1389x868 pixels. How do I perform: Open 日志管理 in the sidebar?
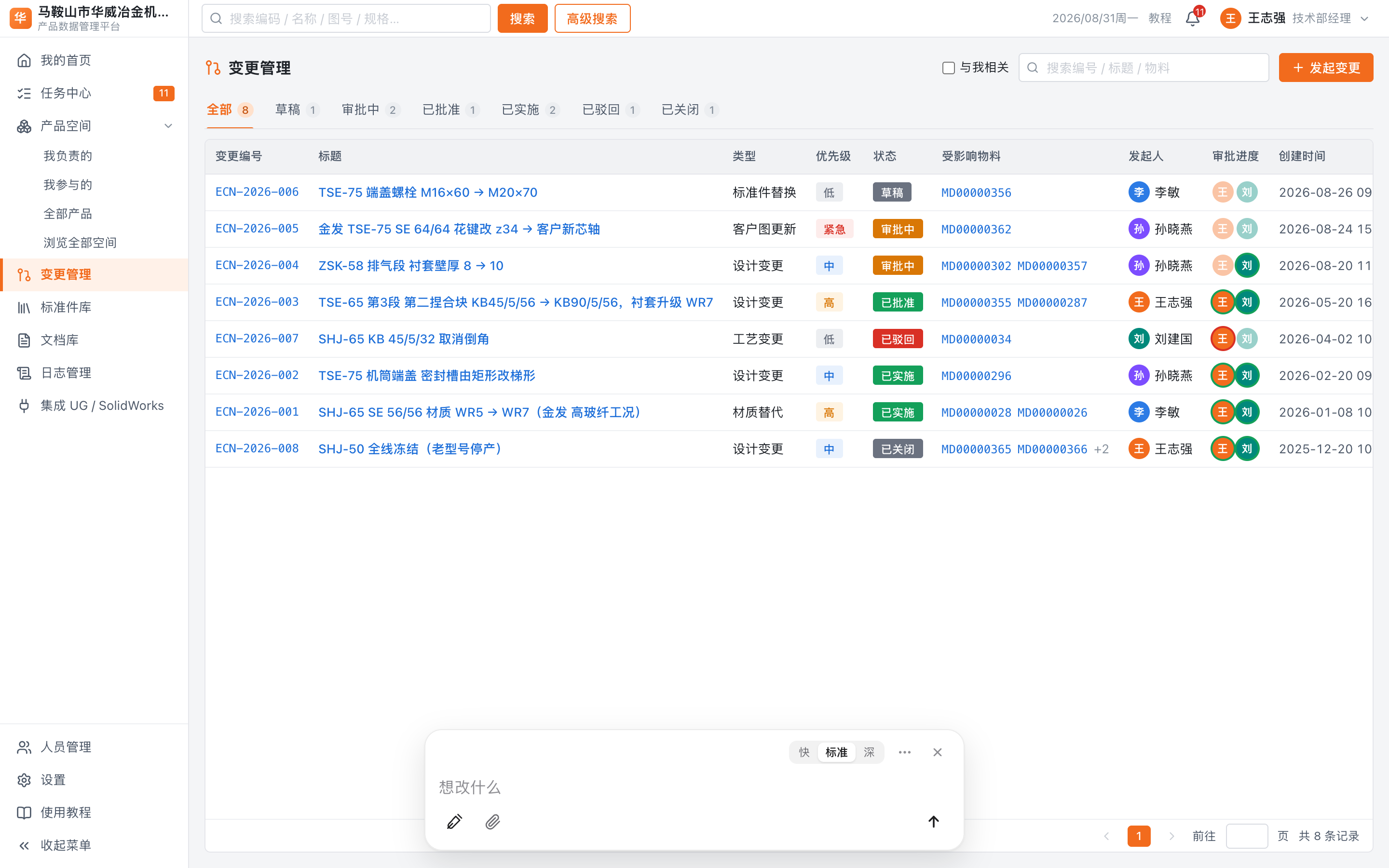(94, 373)
